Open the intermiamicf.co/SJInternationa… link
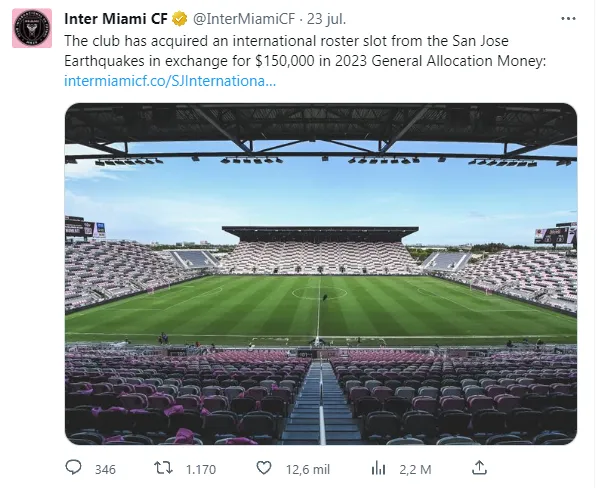 170,81
